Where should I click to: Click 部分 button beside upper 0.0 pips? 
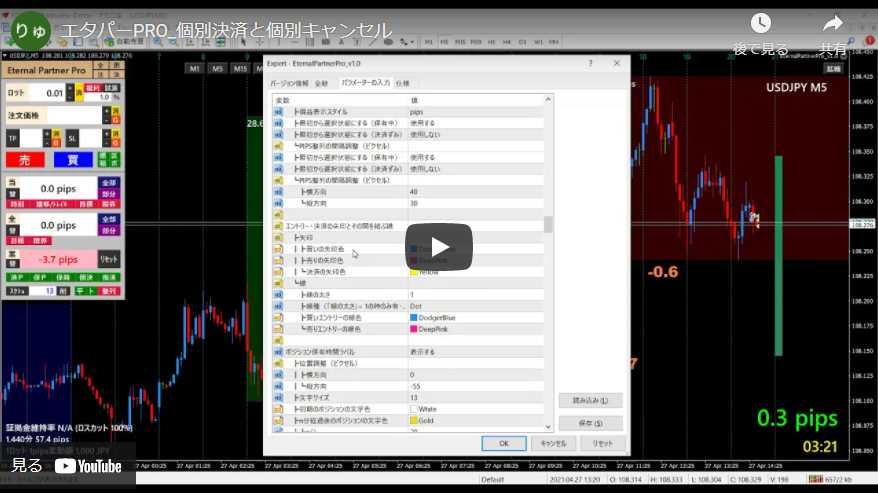pos(109,194)
